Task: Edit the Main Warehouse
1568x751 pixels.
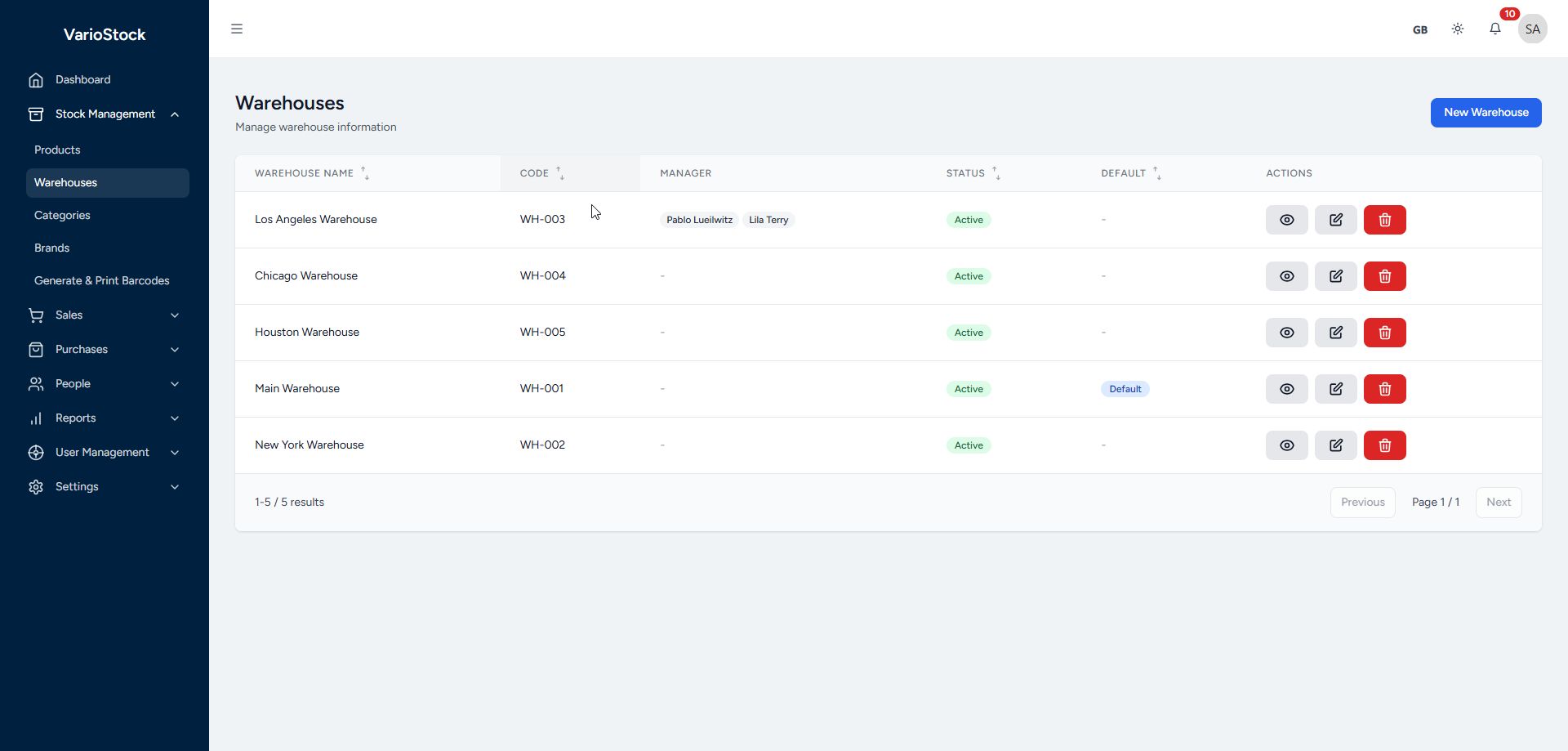Action: pyautogui.click(x=1336, y=389)
